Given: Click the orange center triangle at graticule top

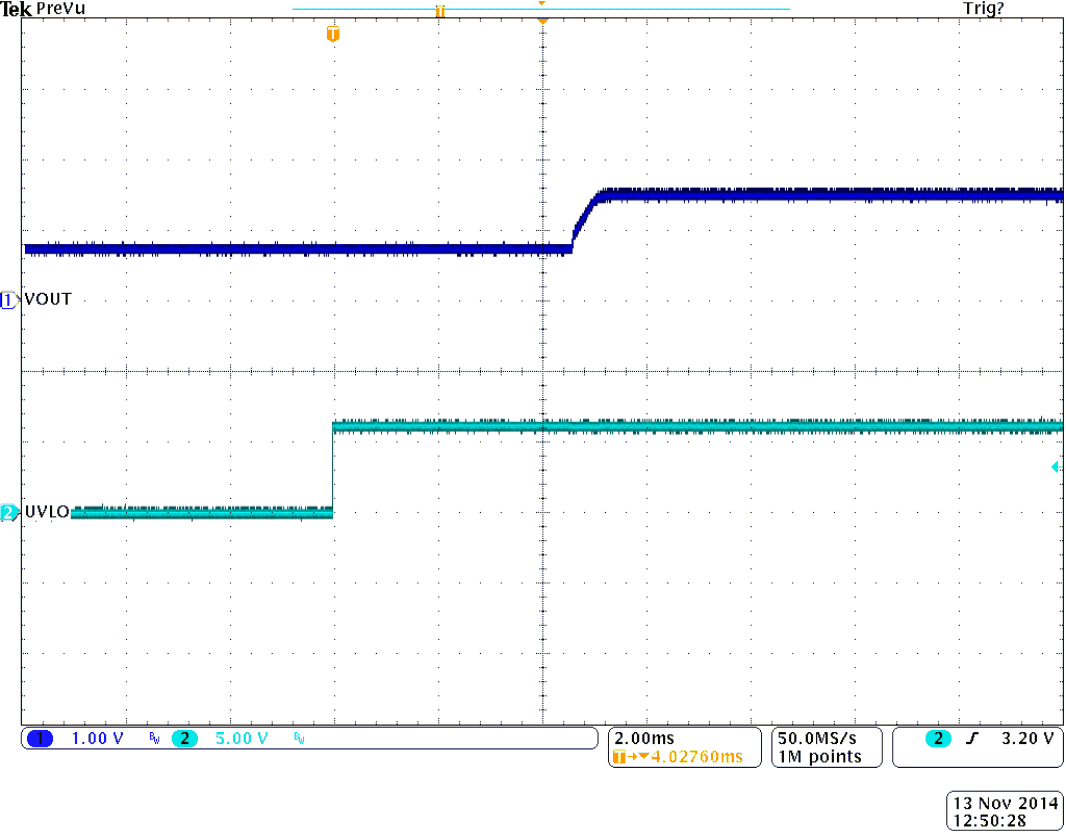Looking at the screenshot, I should [x=542, y=20].
